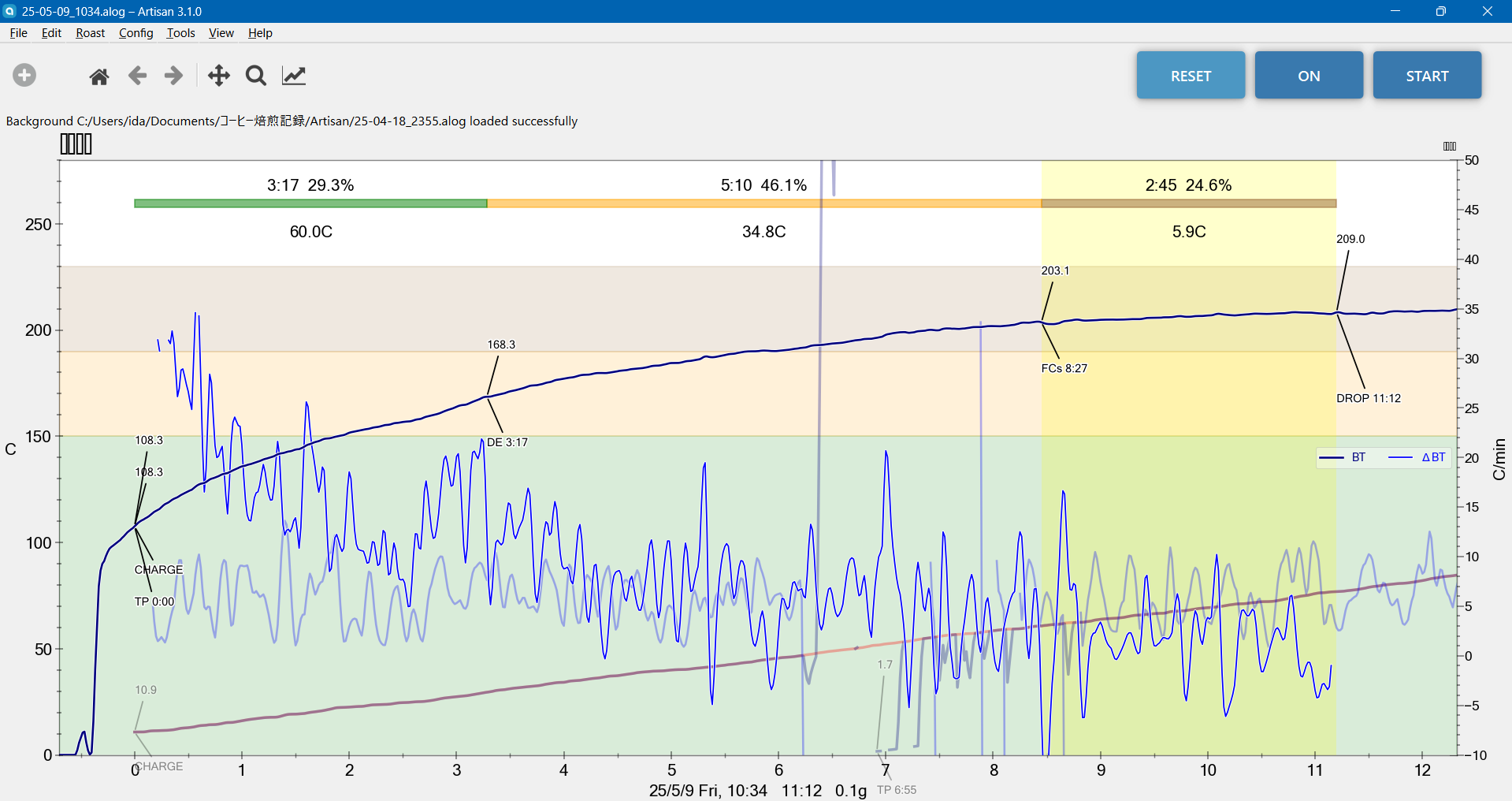Click the RESET button

(1191, 76)
